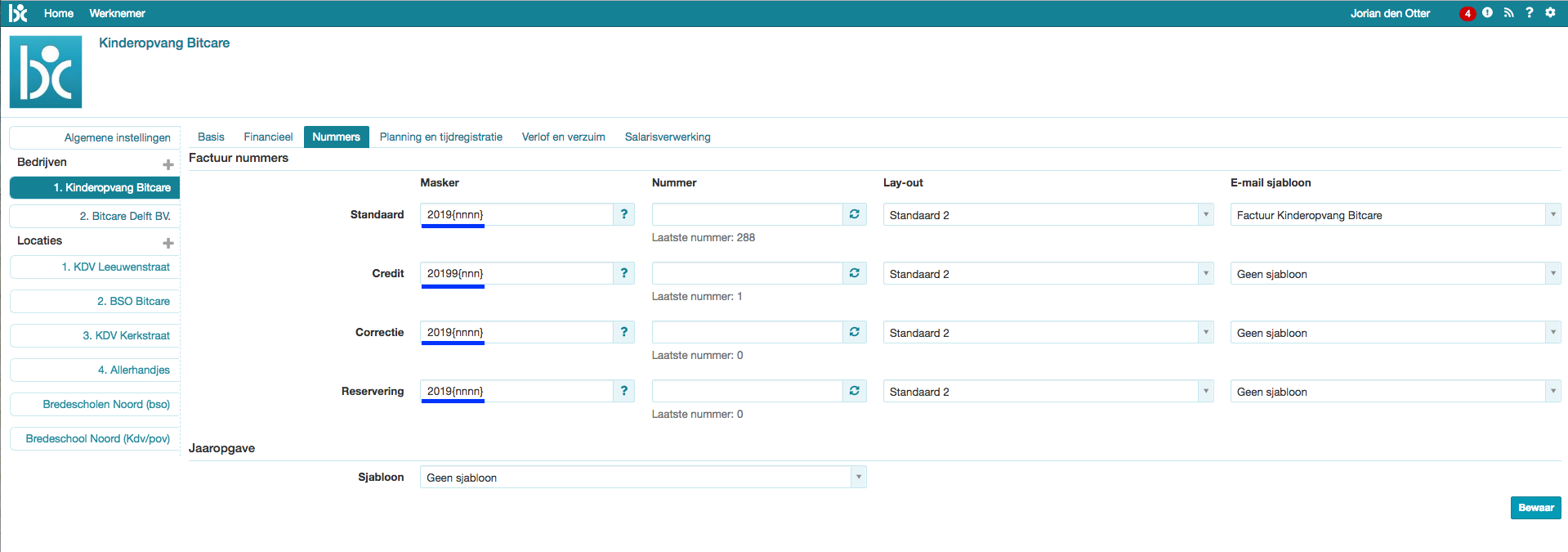This screenshot has width=1568, height=552.
Task: Open Reservering row E-mail sjabloon dropdown
Action: (x=1396, y=392)
